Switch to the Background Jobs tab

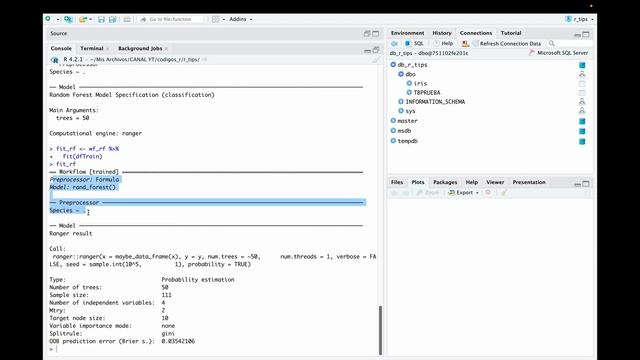140,48
